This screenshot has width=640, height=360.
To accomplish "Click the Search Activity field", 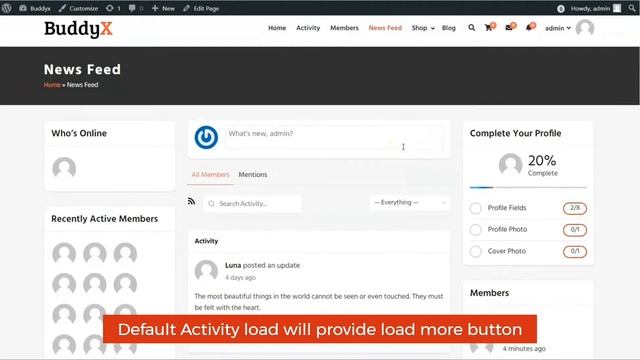I will point(253,203).
